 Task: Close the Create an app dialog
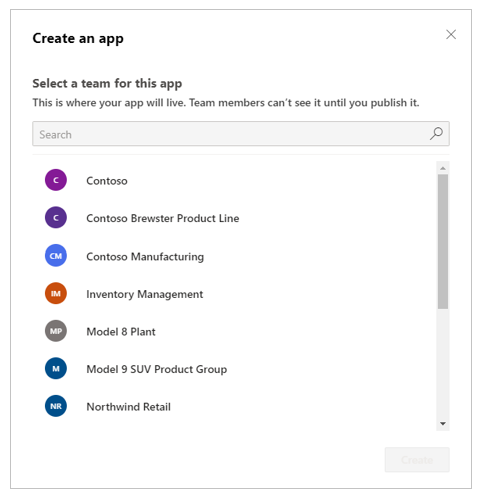(x=451, y=34)
